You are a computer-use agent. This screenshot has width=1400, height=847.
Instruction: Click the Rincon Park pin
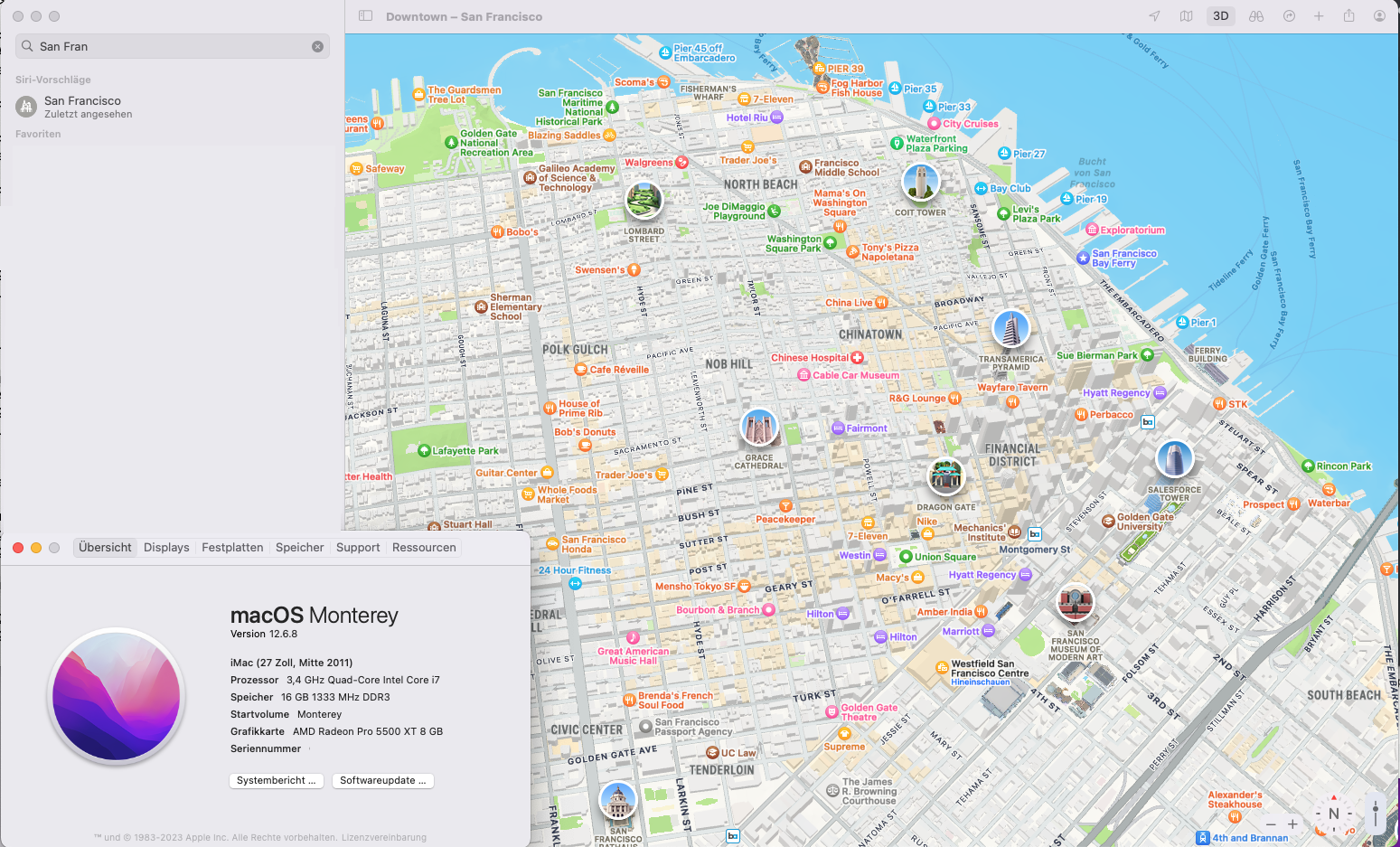coord(1308,466)
